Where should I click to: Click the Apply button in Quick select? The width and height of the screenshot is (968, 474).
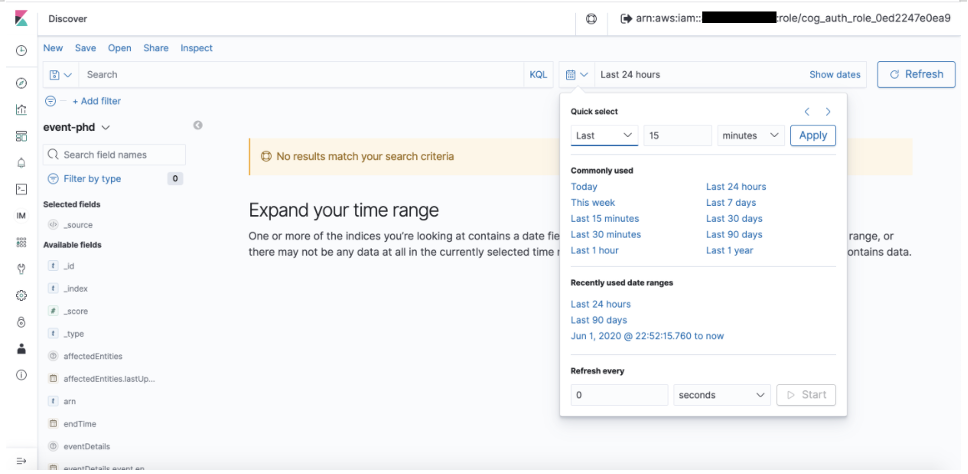pos(813,135)
